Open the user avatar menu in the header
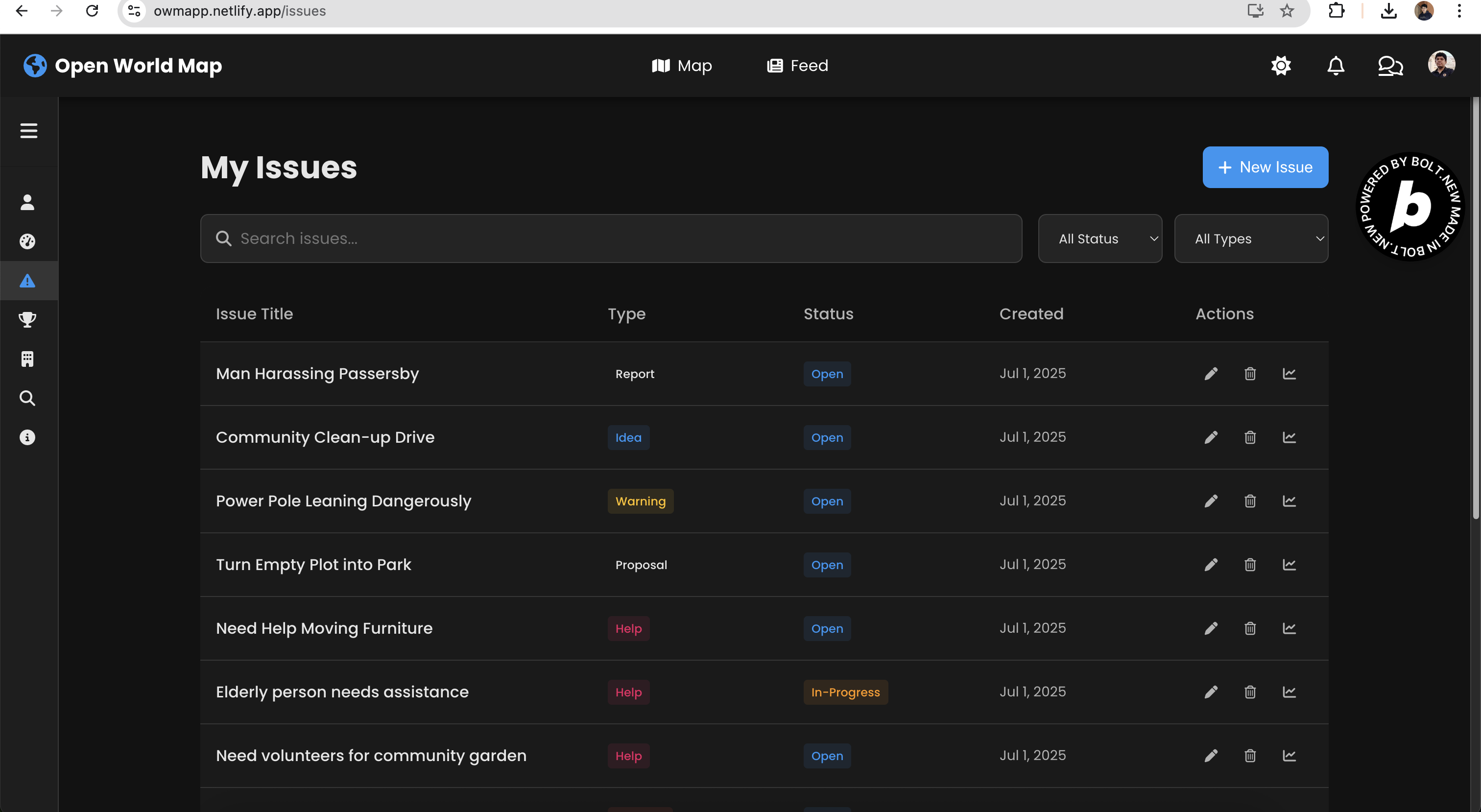1481x812 pixels. [1441, 65]
